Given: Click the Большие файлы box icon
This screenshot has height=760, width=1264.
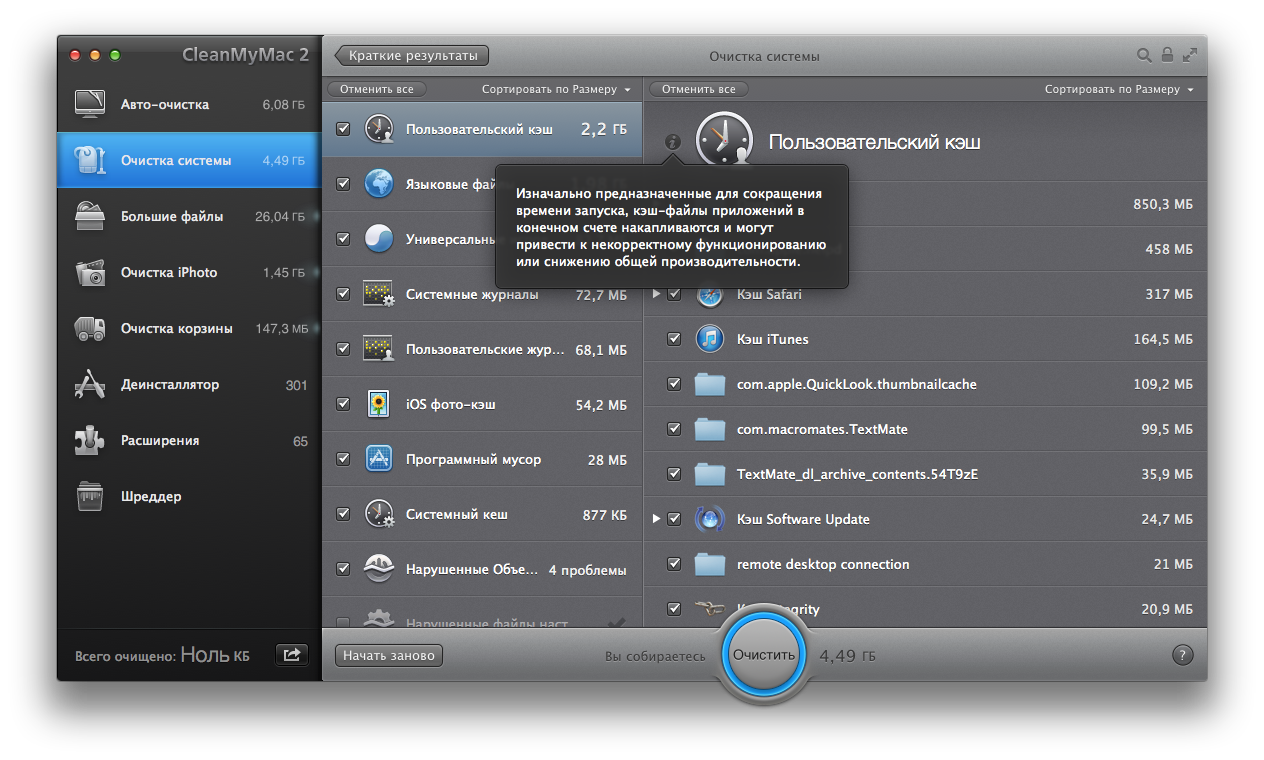Looking at the screenshot, I should [x=90, y=216].
